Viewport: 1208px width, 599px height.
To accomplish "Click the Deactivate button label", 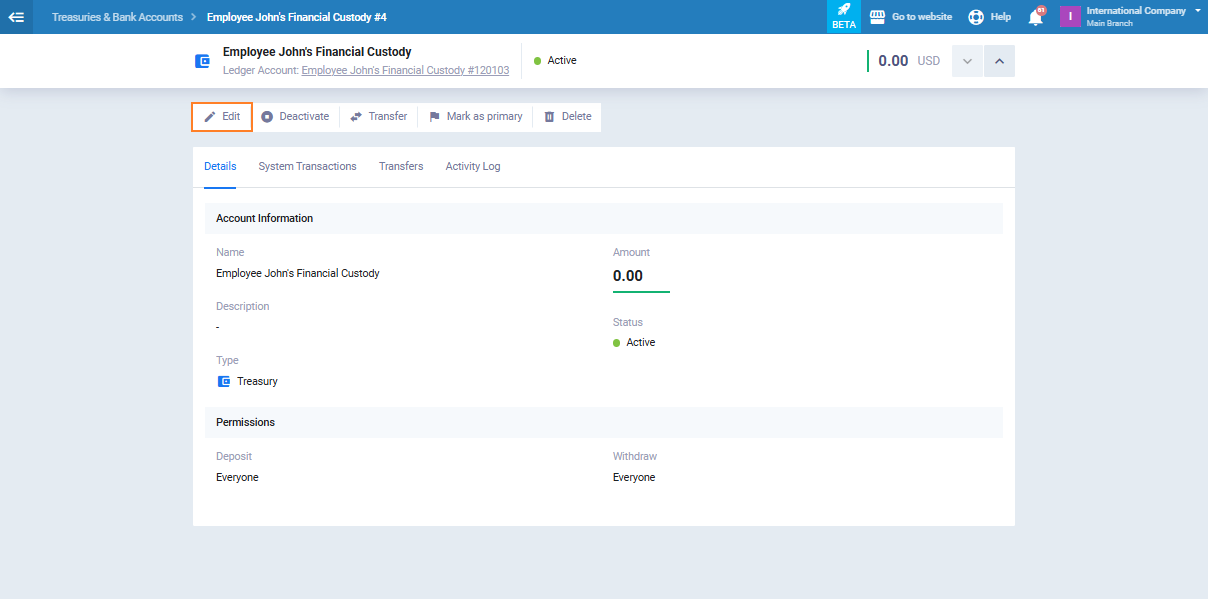I will pyautogui.click(x=304, y=117).
